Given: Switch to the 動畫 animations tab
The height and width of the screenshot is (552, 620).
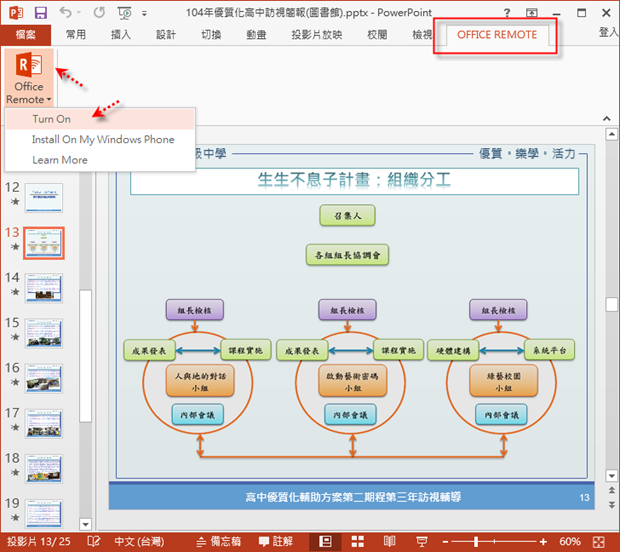Looking at the screenshot, I should point(256,35).
